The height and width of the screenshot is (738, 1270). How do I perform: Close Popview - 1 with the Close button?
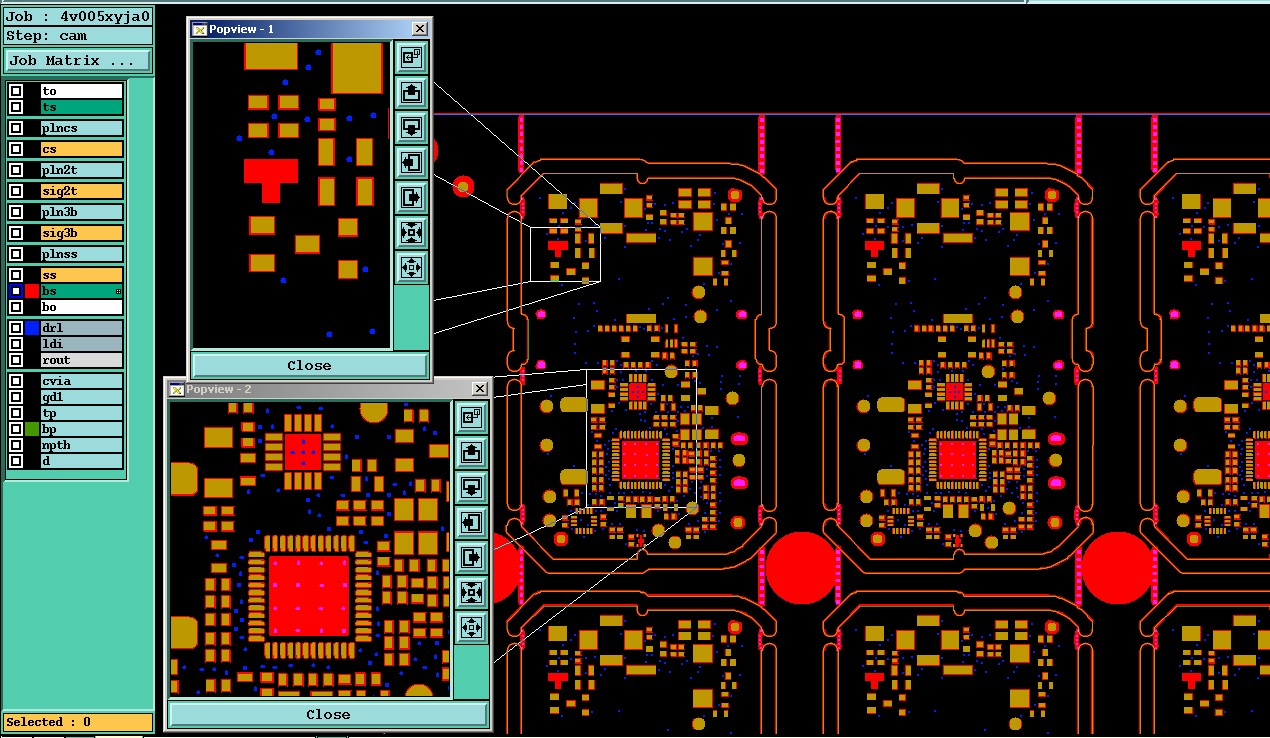(x=309, y=365)
